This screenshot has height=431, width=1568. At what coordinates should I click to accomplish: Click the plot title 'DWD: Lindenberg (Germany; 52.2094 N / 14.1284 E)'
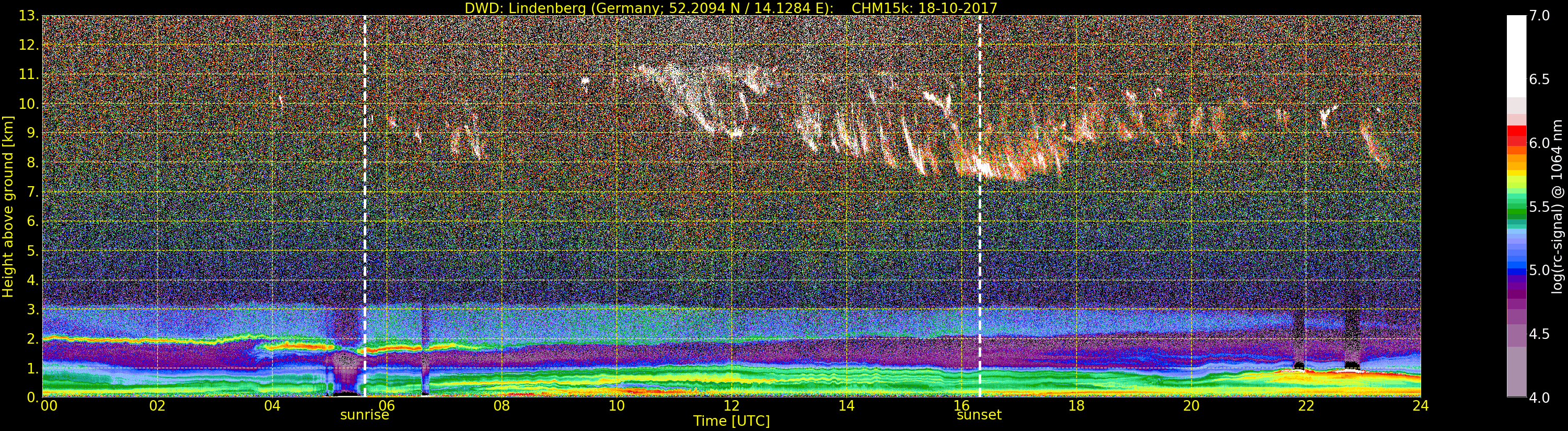[x=649, y=8]
